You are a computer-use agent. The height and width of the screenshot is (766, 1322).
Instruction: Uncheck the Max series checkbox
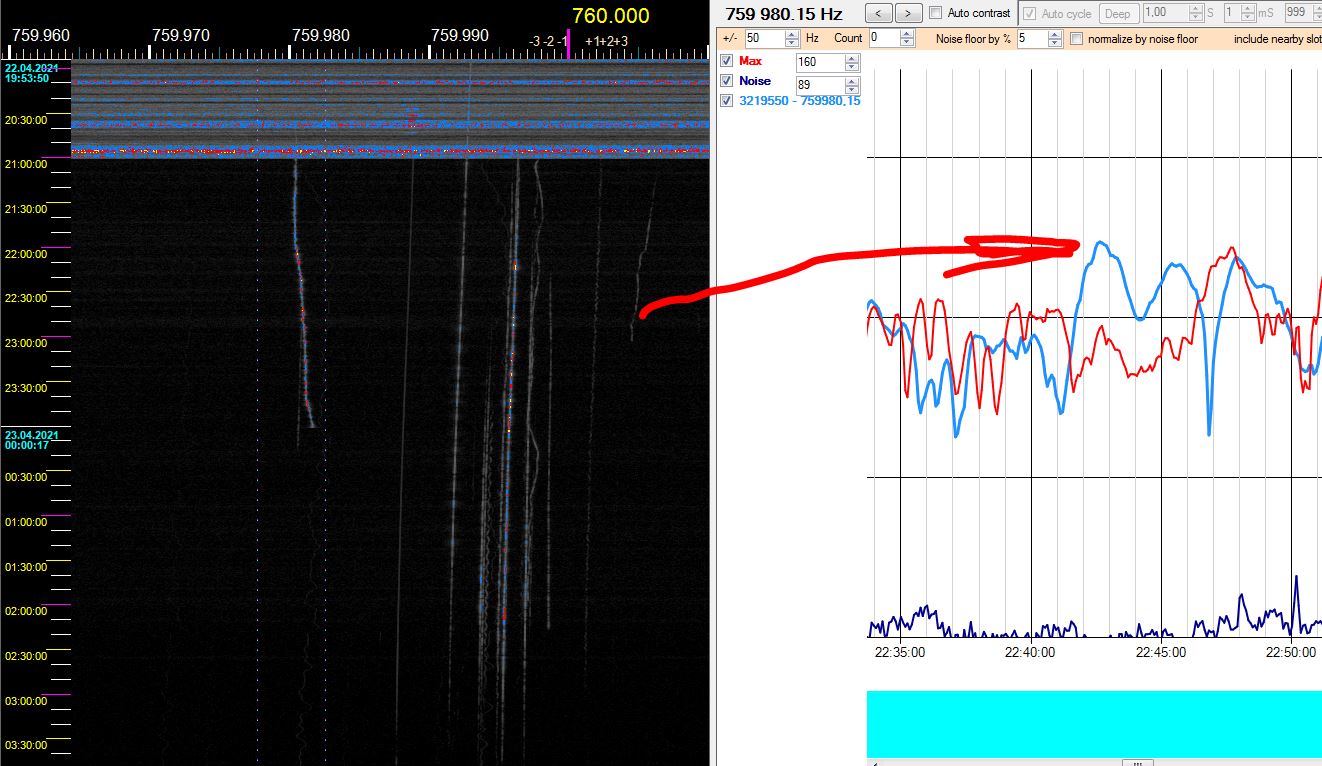(727, 61)
